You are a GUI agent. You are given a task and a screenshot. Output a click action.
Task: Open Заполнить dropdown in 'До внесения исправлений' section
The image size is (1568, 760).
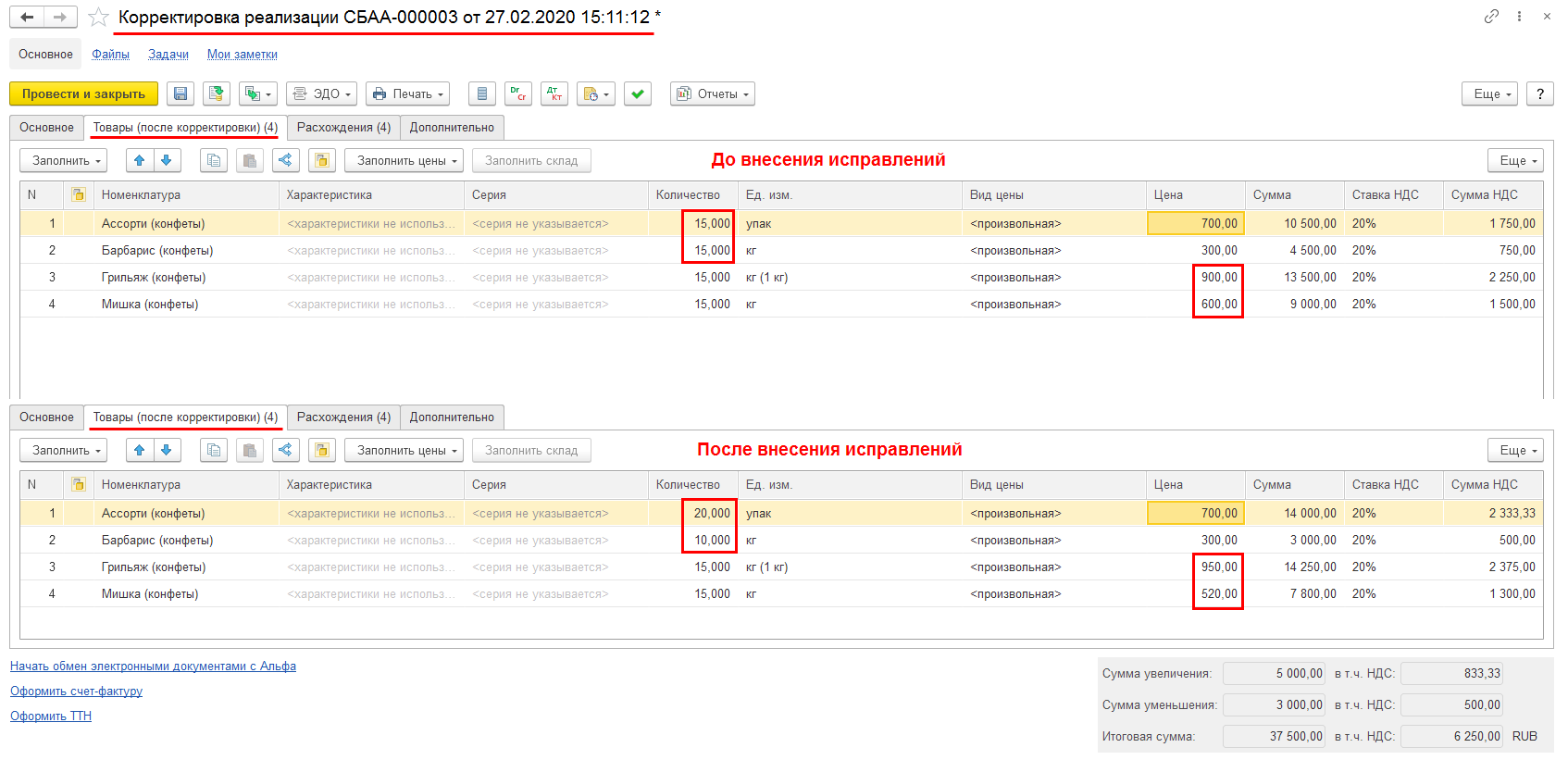tap(63, 160)
